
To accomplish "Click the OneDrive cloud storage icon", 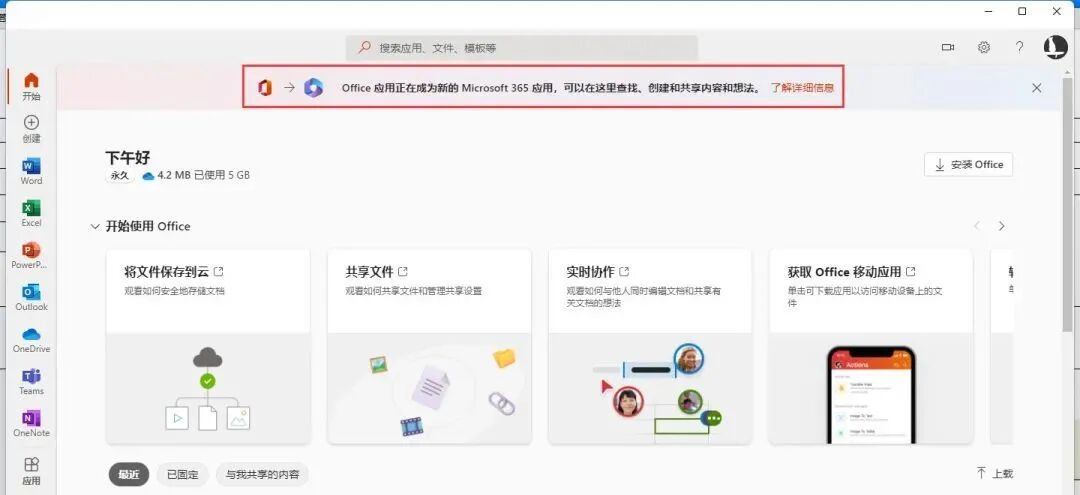I will click(x=148, y=176).
